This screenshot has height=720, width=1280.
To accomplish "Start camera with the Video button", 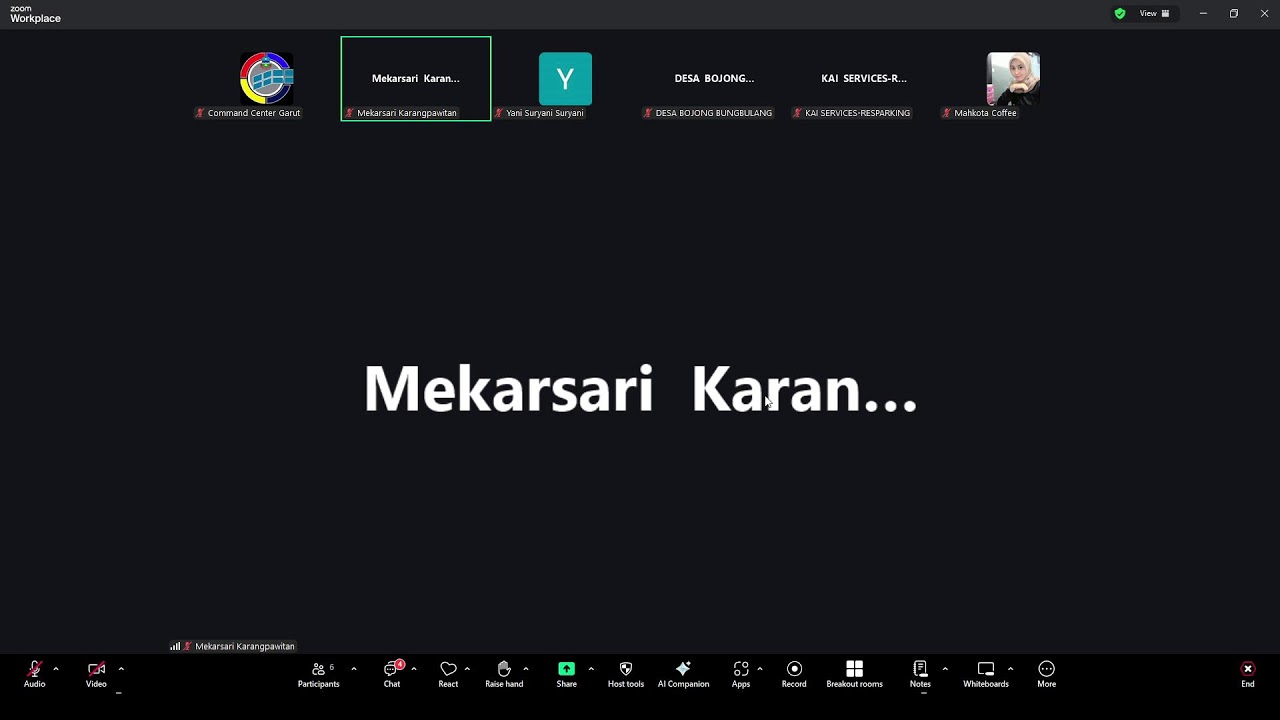I will tap(96, 675).
